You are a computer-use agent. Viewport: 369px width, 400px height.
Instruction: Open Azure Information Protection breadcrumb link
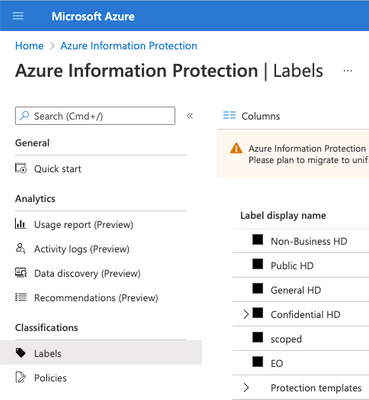pos(129,46)
